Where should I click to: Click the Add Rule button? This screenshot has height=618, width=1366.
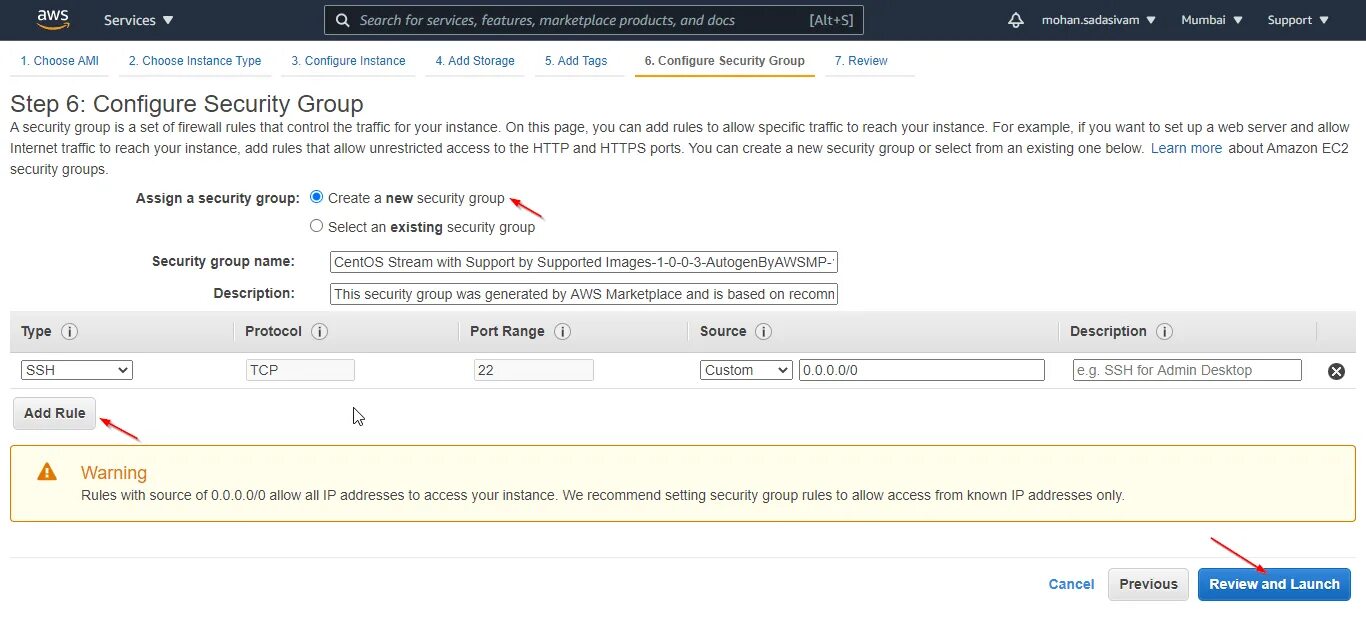pos(55,413)
